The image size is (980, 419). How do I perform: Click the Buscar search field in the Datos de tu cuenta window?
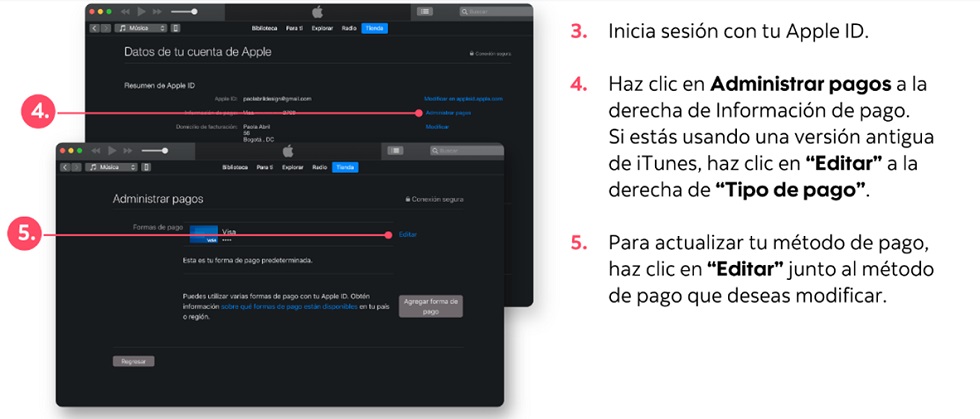point(495,11)
